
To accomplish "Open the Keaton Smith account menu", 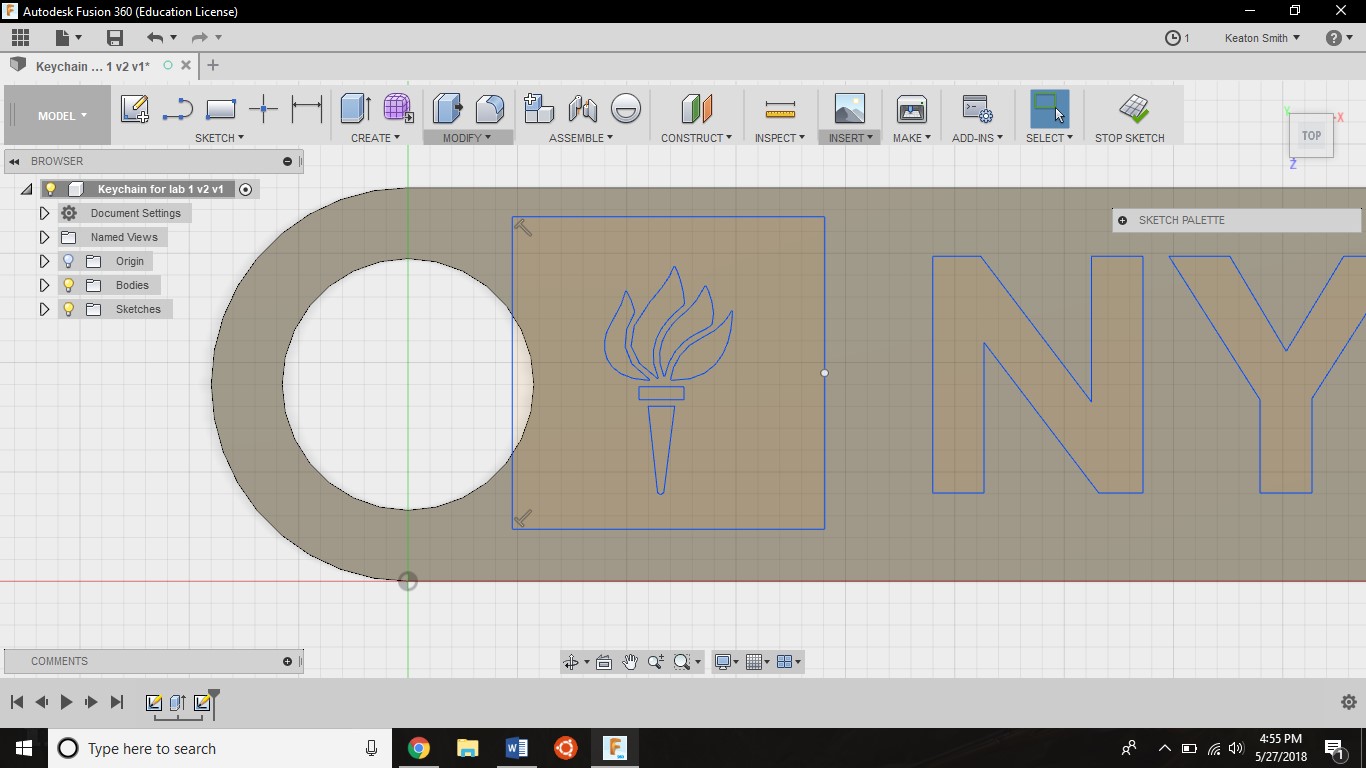I will click(x=1262, y=38).
